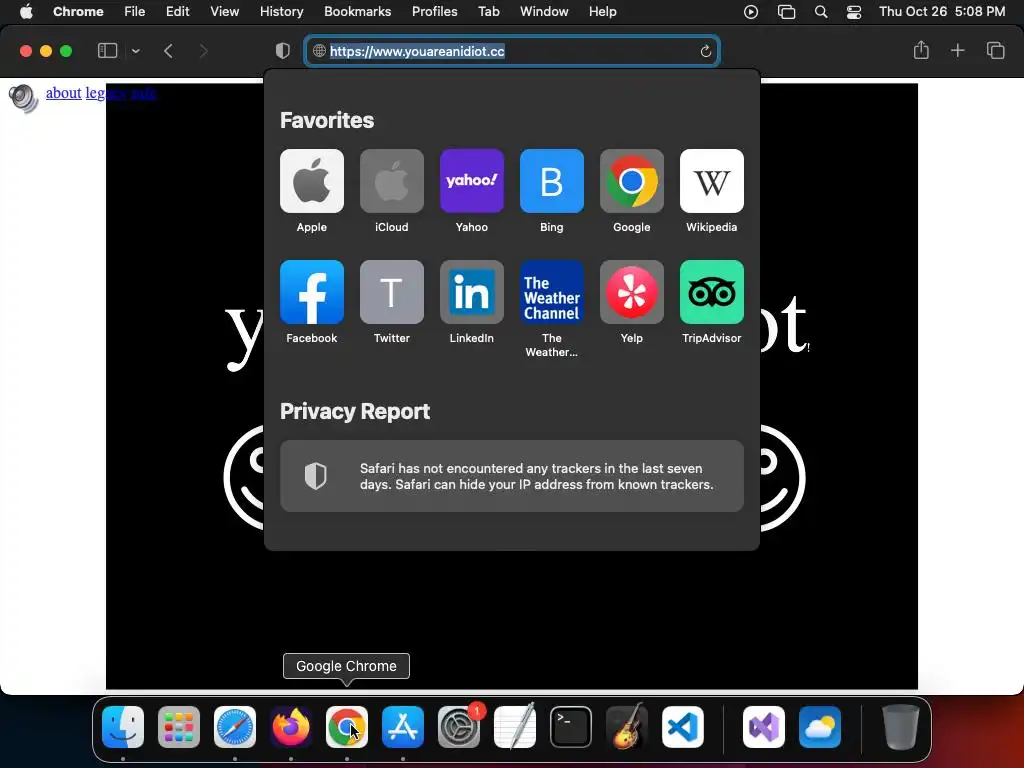Image resolution: width=1024 pixels, height=768 pixels.
Task: Open a new tab with the plus icon
Action: pyautogui.click(x=957, y=50)
